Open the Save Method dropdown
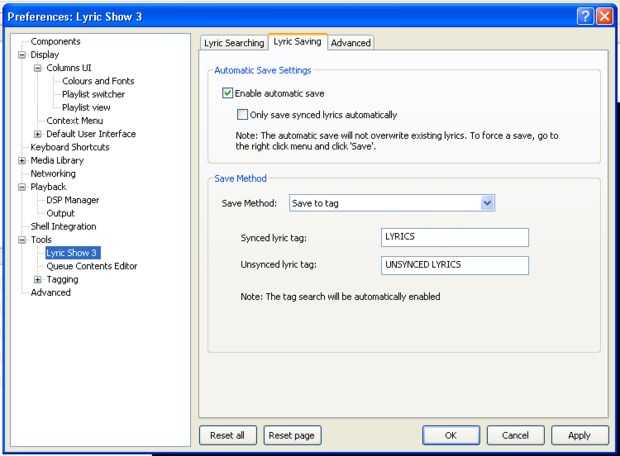 (x=487, y=203)
